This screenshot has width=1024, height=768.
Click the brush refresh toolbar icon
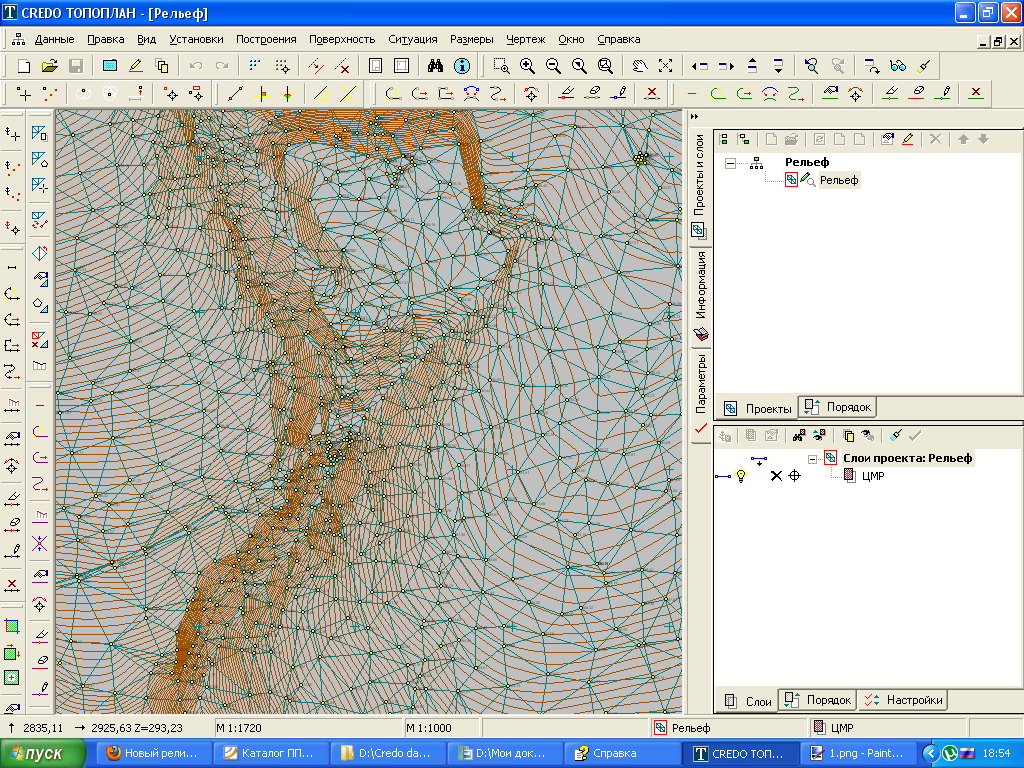coord(923,65)
